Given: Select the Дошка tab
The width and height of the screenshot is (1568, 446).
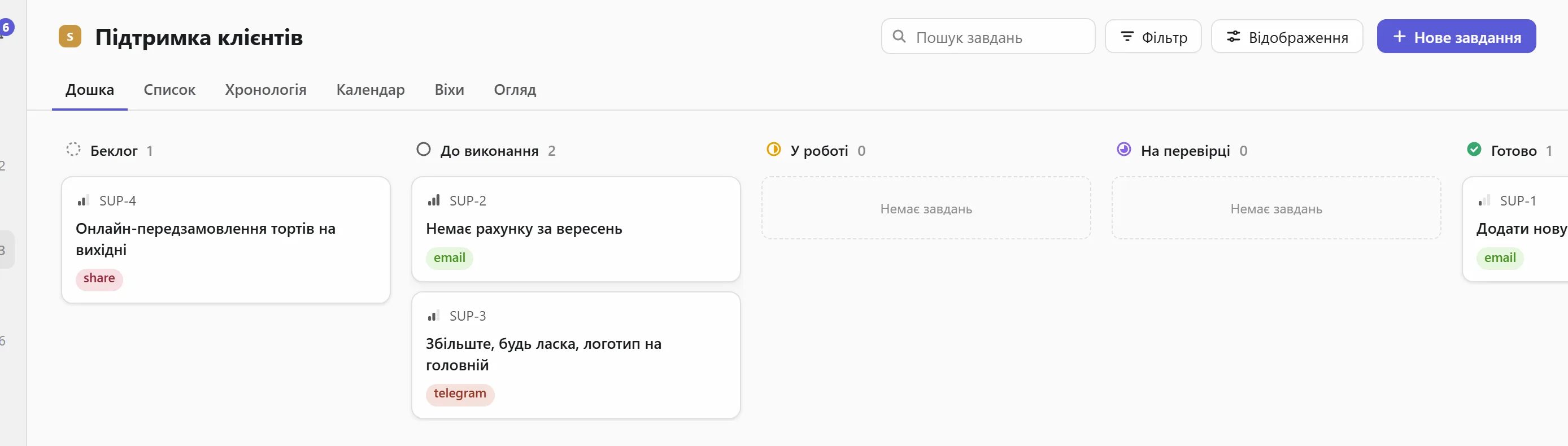Looking at the screenshot, I should [89, 89].
